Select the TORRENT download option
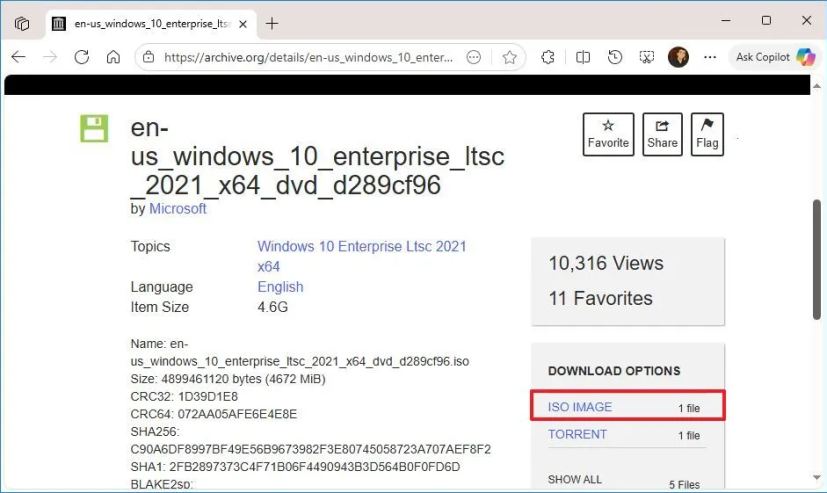827x493 pixels. [577, 434]
